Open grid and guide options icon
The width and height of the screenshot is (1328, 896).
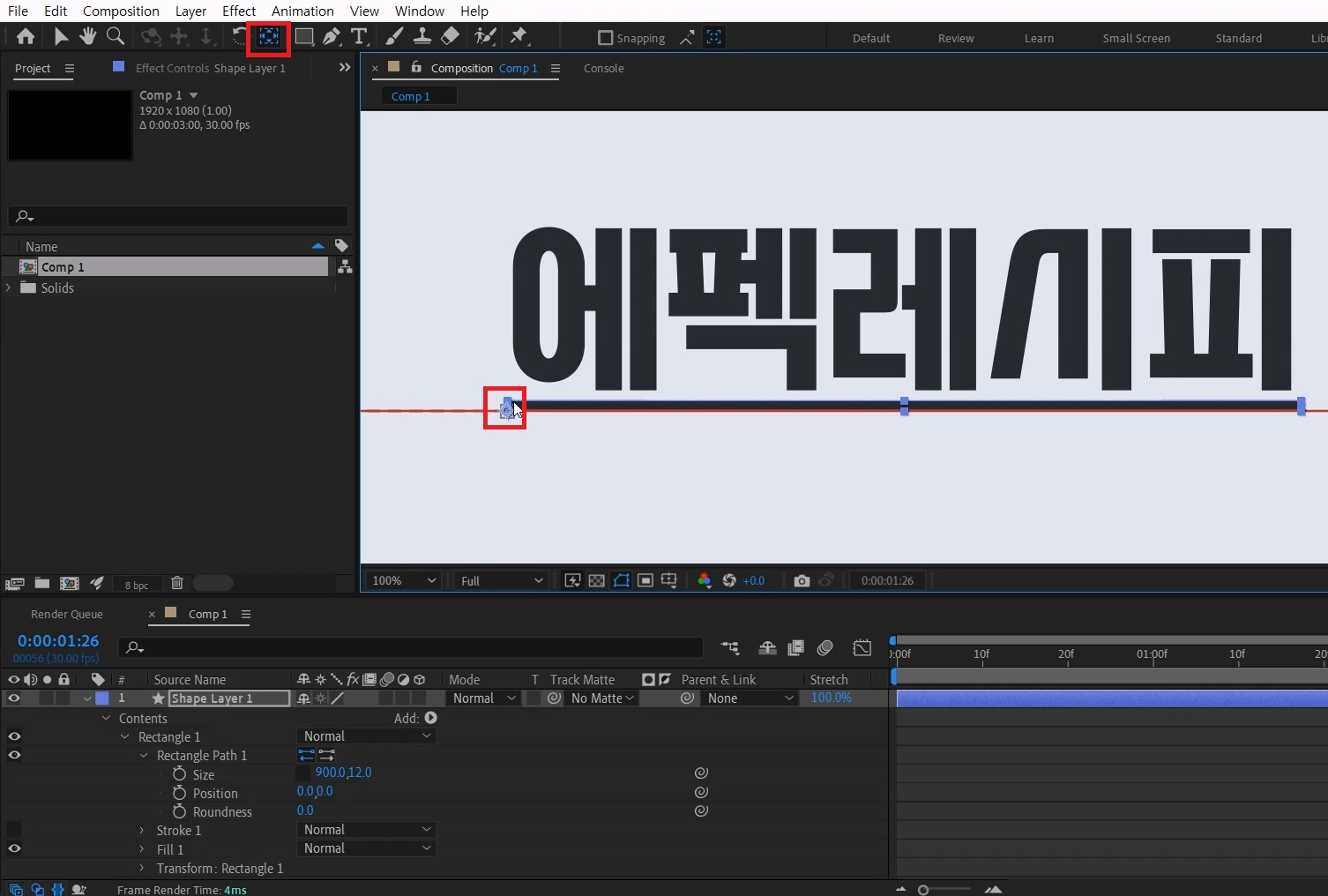coord(669,580)
